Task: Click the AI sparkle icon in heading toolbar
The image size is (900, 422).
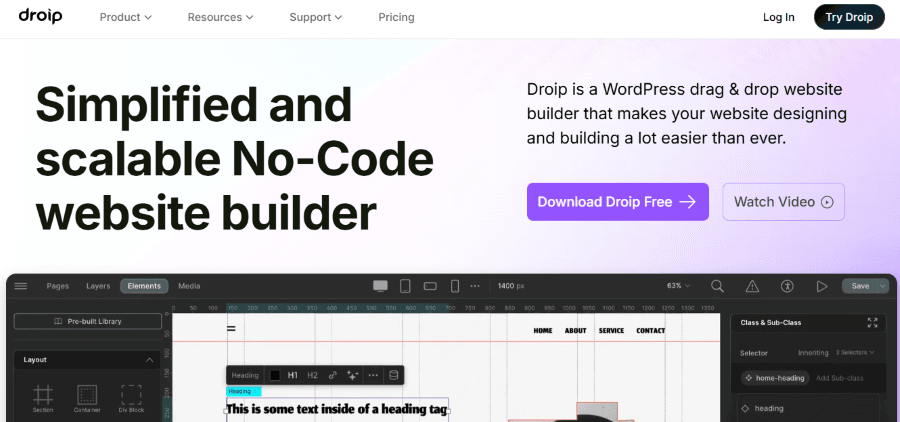Action: (x=352, y=375)
